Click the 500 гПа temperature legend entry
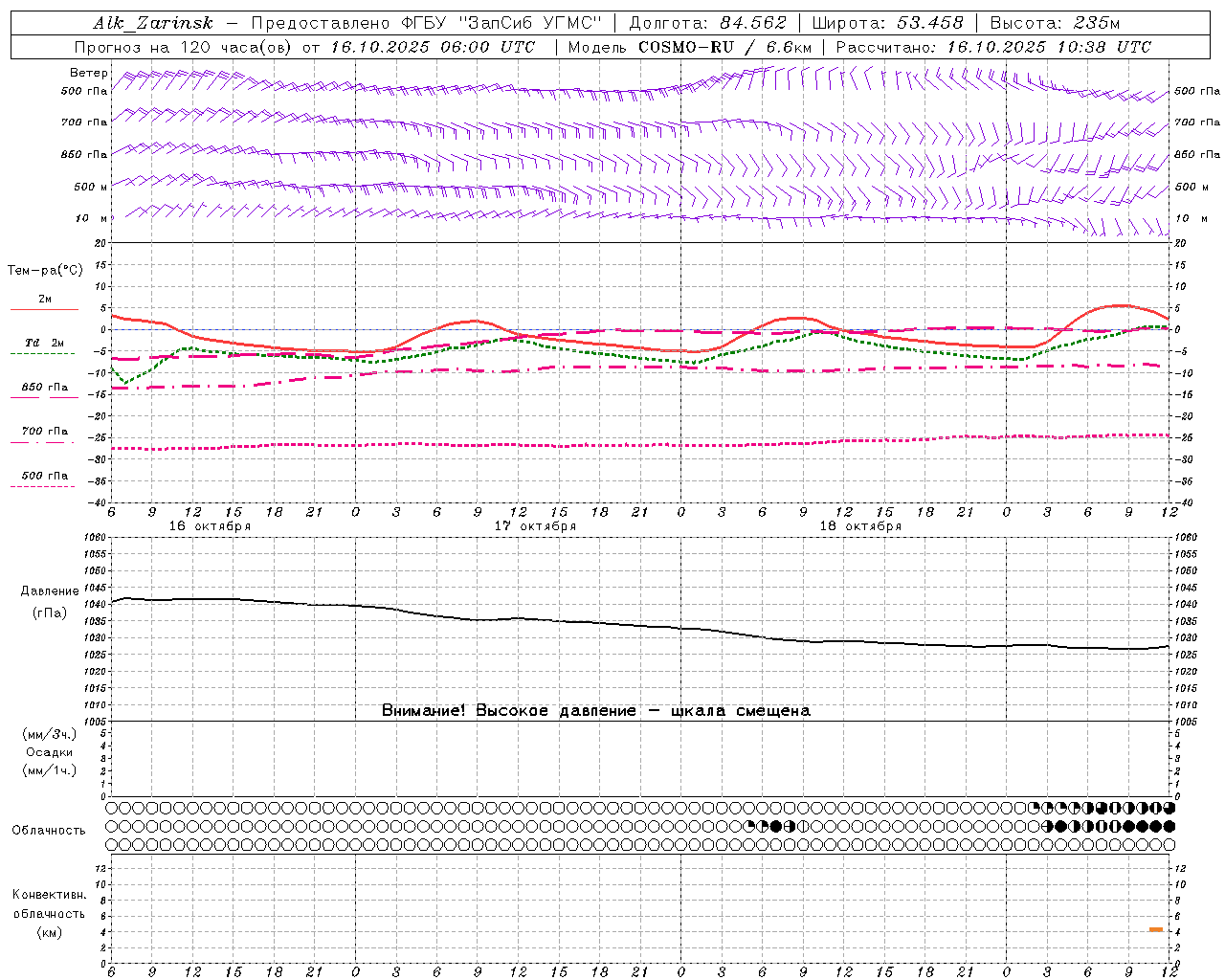This screenshot has height=980, width=1225. click(x=45, y=476)
